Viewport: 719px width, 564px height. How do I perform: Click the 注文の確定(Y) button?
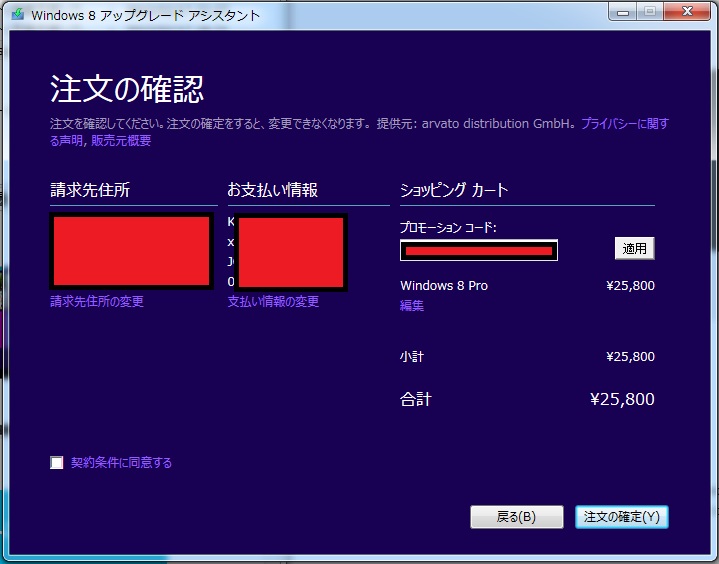622,517
